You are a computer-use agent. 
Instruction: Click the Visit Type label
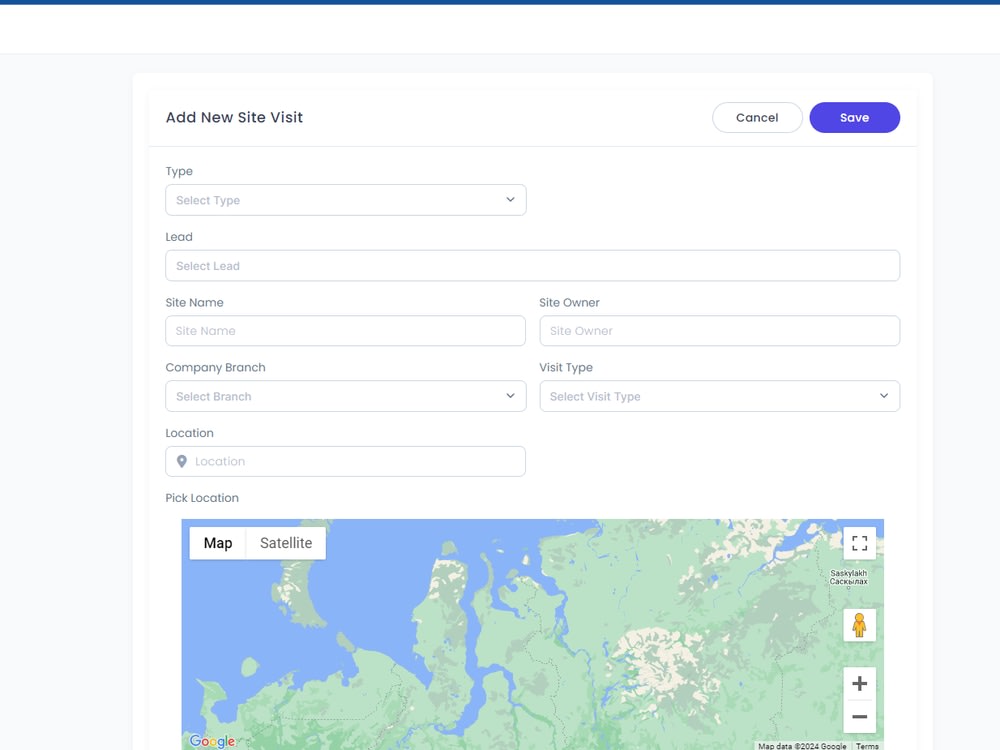[566, 367]
